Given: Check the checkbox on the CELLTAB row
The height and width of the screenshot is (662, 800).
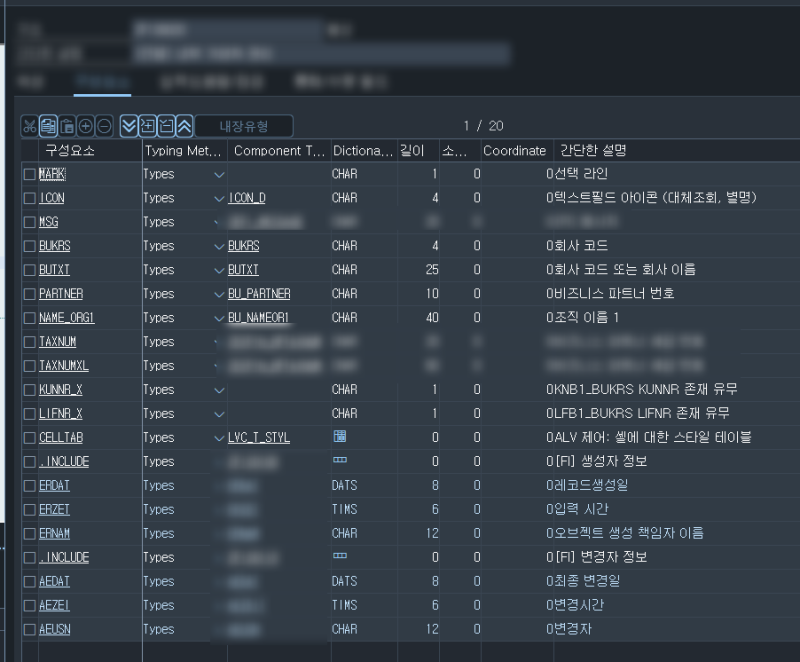Looking at the screenshot, I should 30,437.
